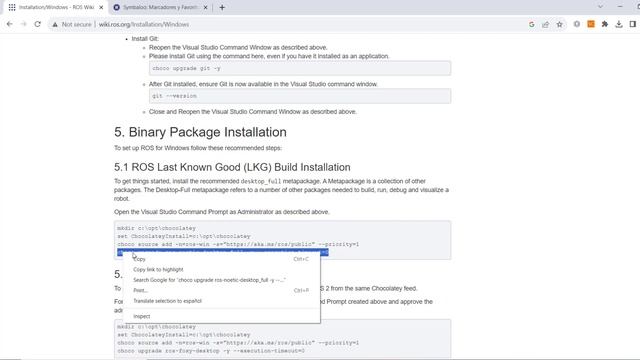Choose Copy link to highlight
The image size is (640, 360).
pyautogui.click(x=222, y=269)
